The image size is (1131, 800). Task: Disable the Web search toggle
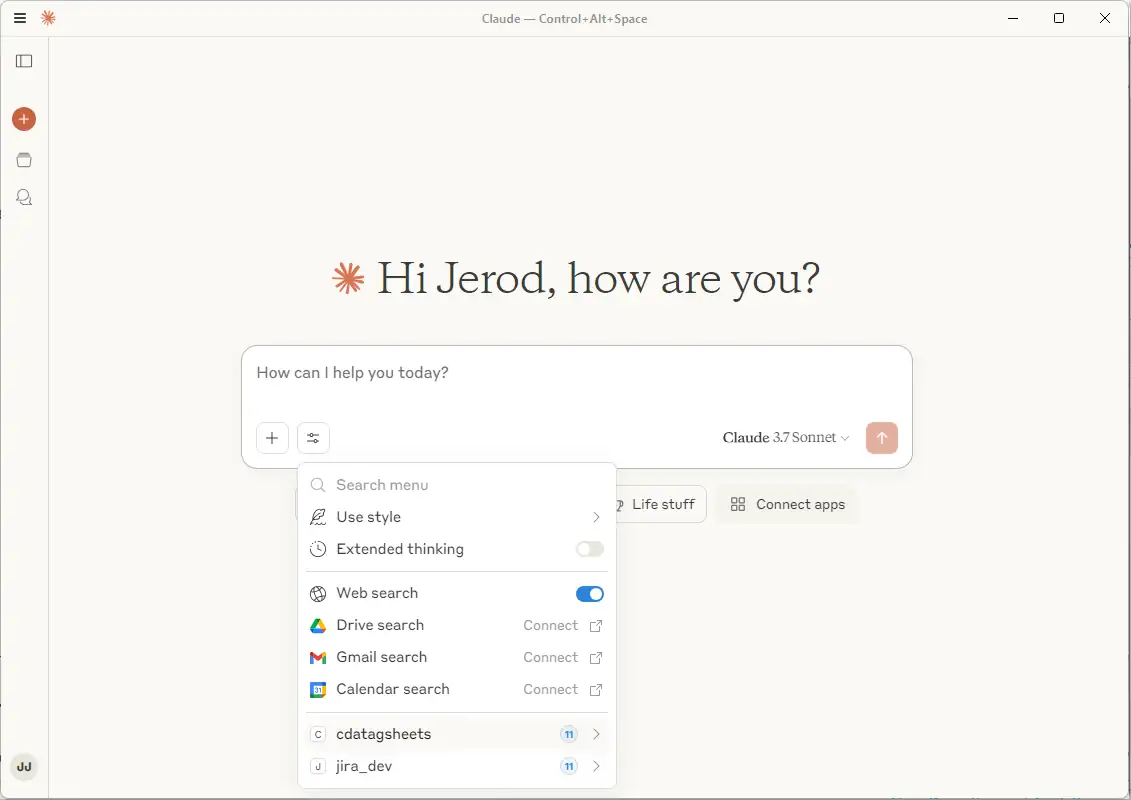(x=589, y=594)
